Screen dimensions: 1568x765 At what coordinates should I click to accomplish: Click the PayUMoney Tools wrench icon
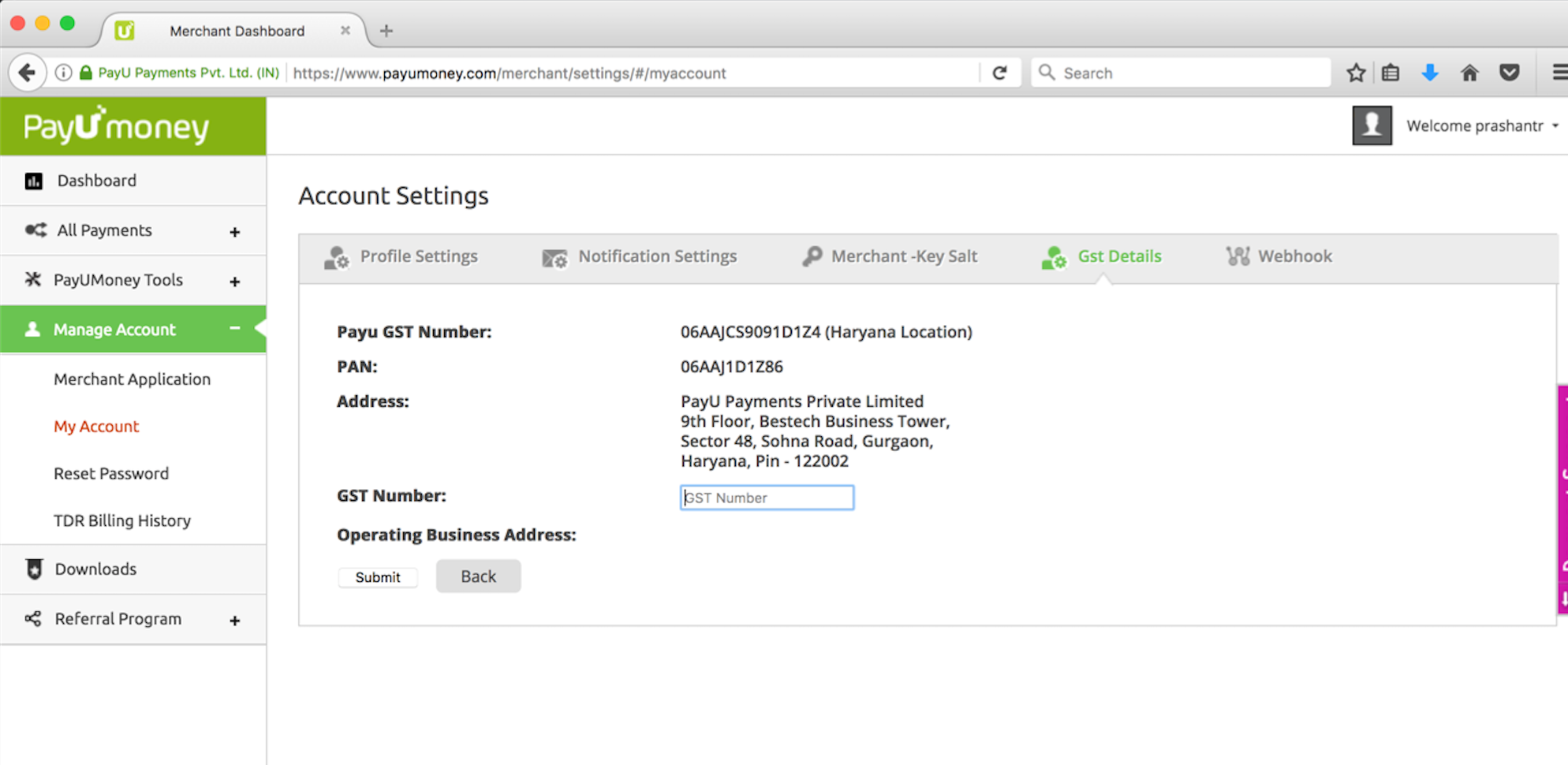coord(32,279)
